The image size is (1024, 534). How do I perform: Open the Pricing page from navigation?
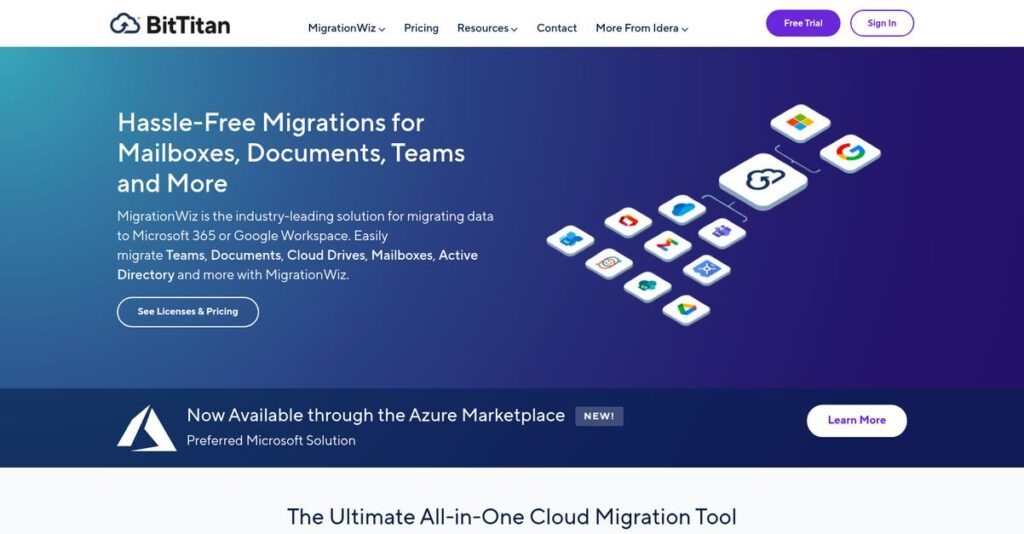(x=421, y=28)
